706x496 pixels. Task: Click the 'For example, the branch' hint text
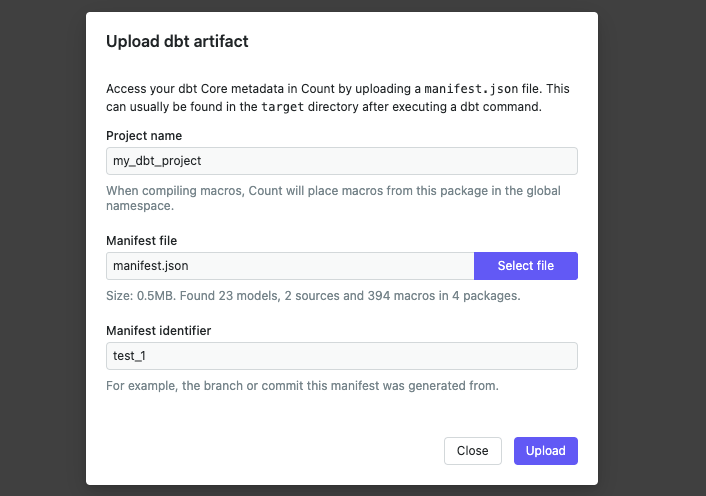[302, 385]
